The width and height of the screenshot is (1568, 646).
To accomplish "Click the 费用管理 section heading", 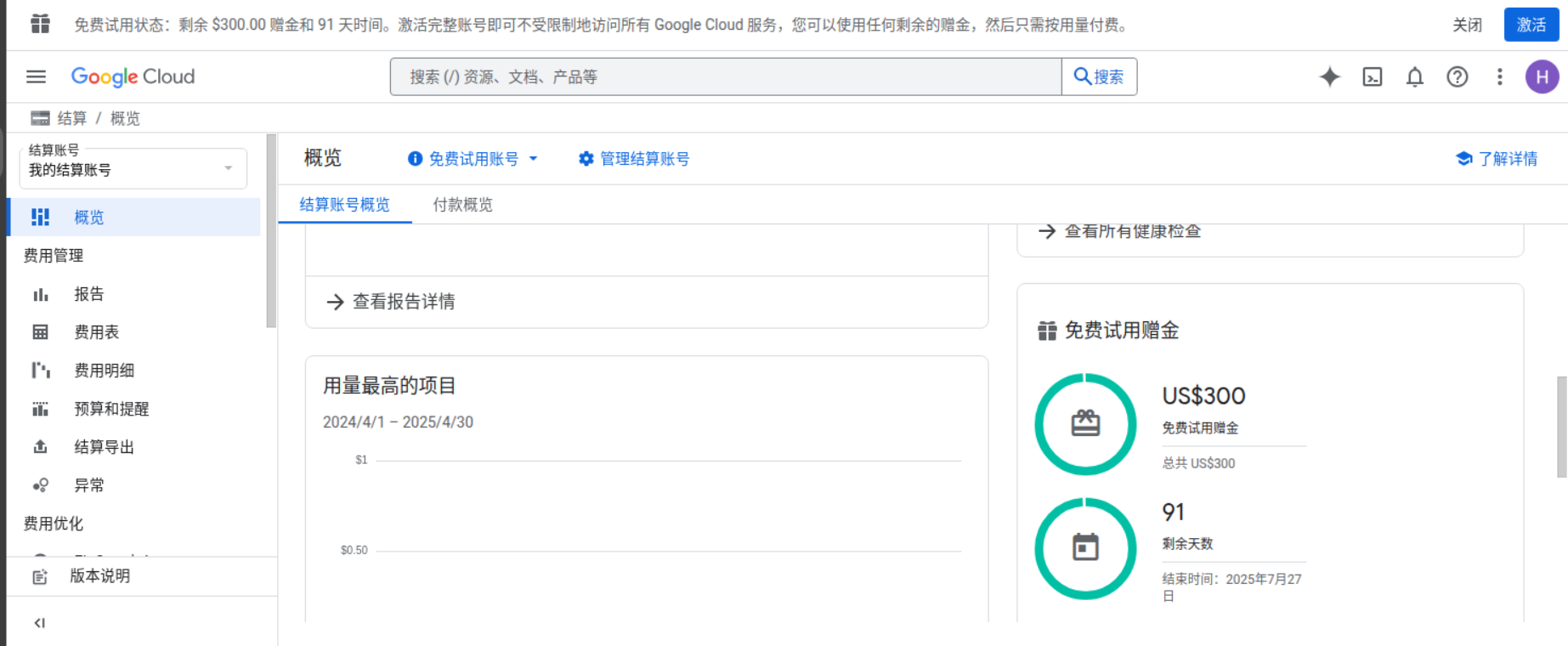I will tap(54, 256).
